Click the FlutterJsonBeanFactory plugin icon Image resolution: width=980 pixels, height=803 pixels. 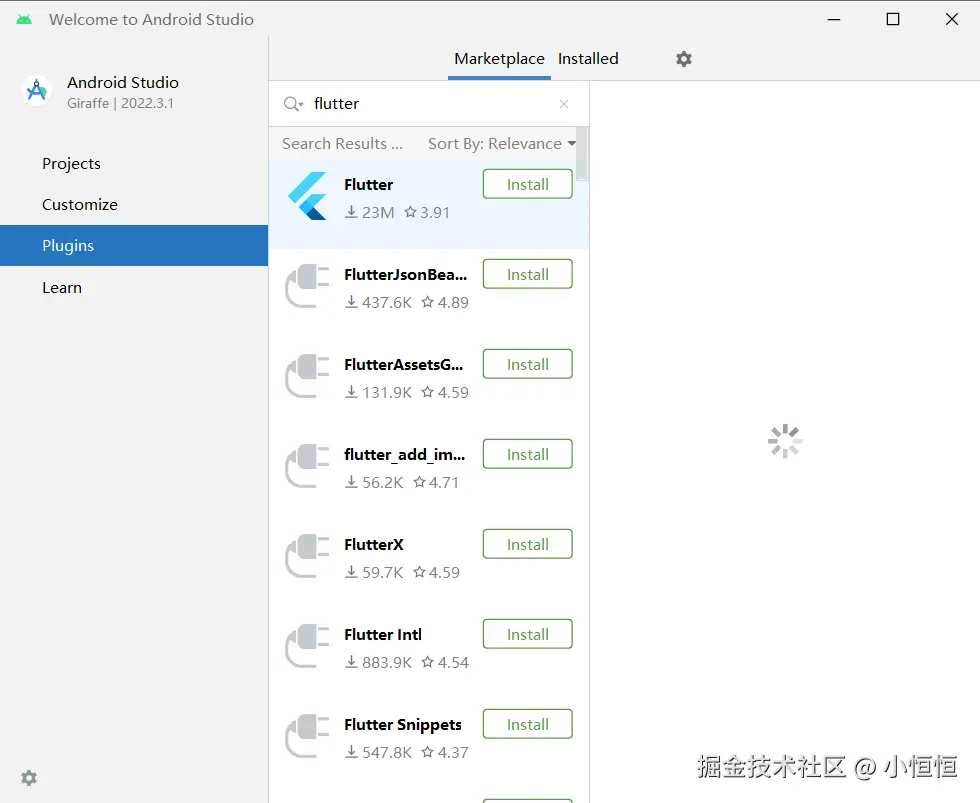pos(307,286)
